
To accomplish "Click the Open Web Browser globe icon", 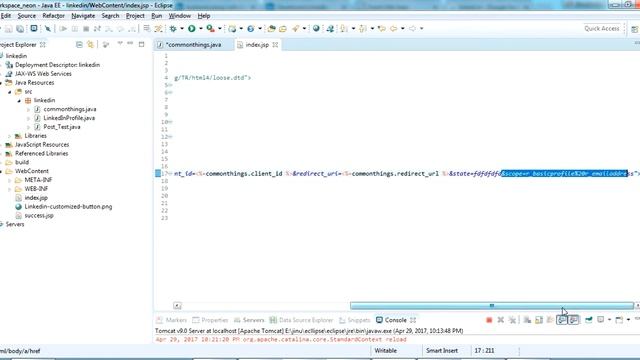I will pyautogui.click(x=316, y=29).
